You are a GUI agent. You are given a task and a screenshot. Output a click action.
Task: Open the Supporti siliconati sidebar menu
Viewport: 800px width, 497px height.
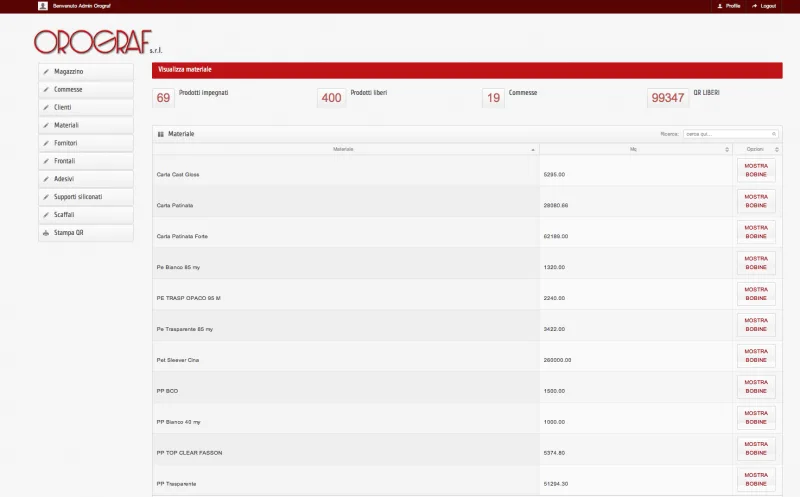tap(86, 197)
